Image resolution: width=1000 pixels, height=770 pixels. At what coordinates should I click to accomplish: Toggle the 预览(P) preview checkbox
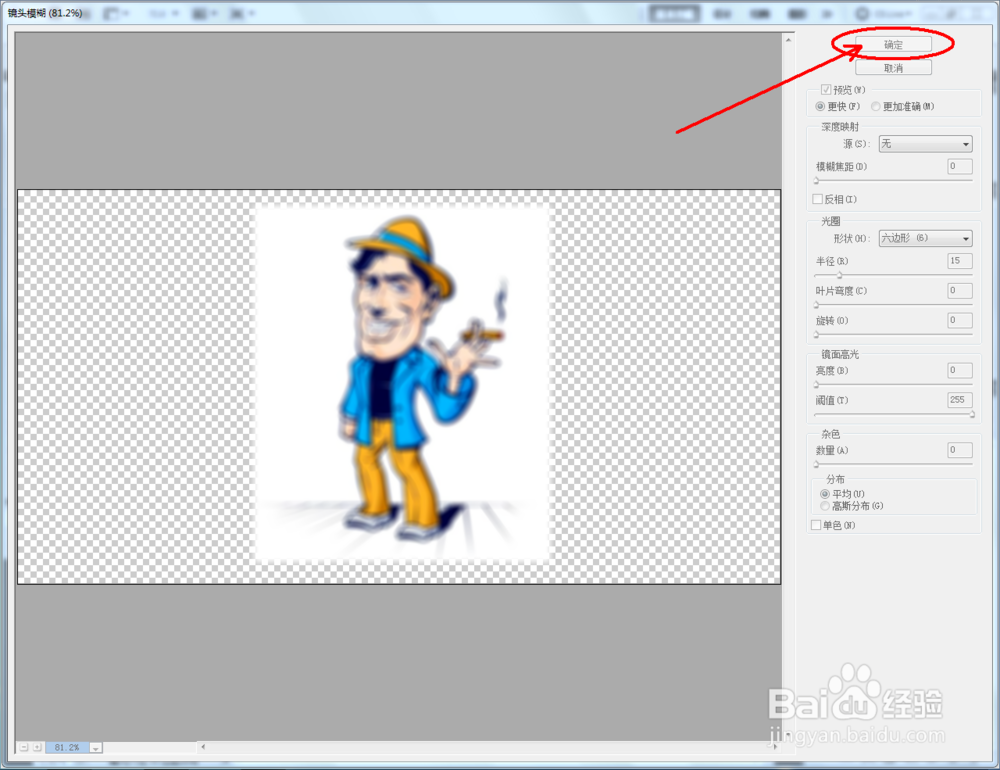click(x=826, y=89)
